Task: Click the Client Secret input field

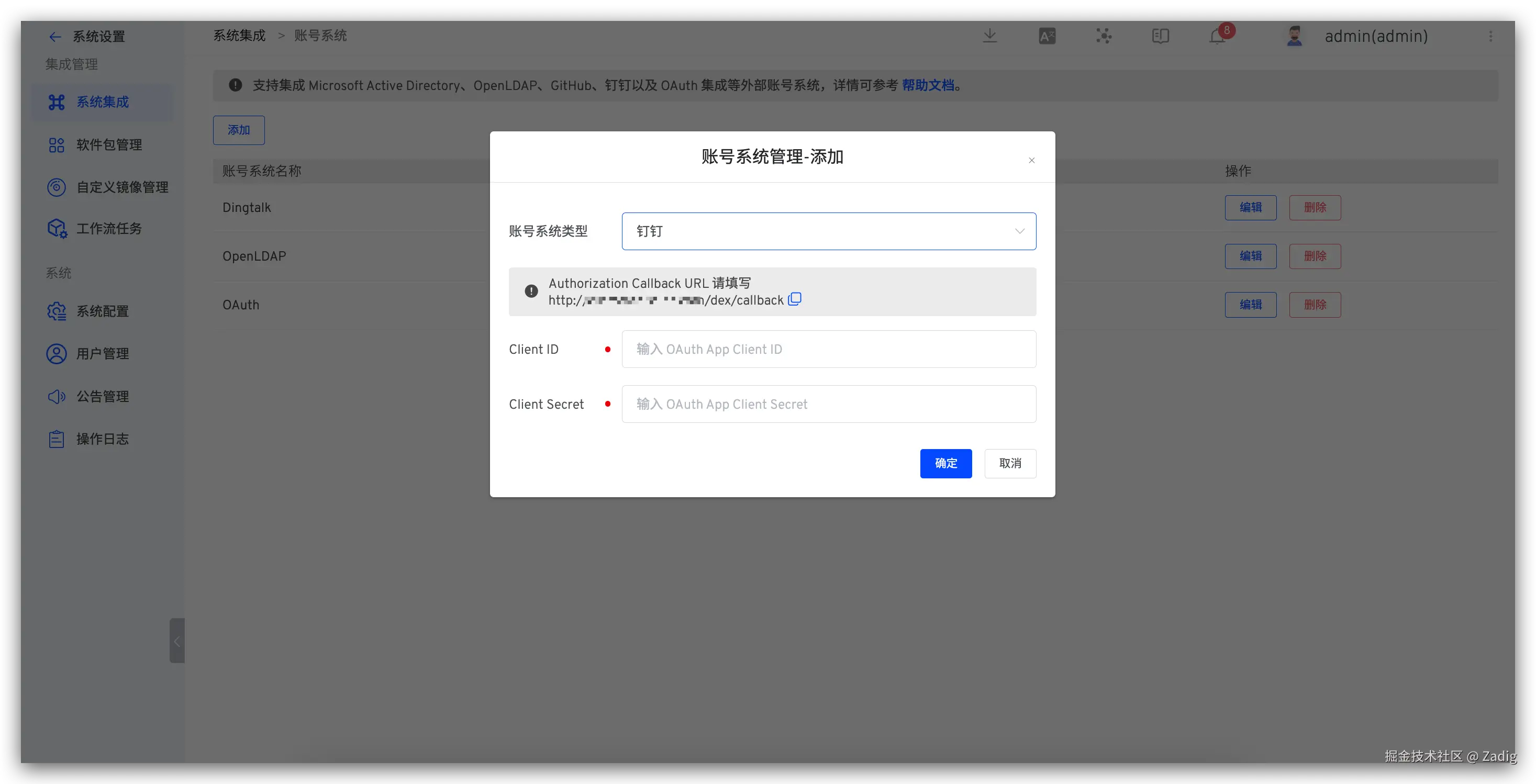Action: (x=828, y=404)
